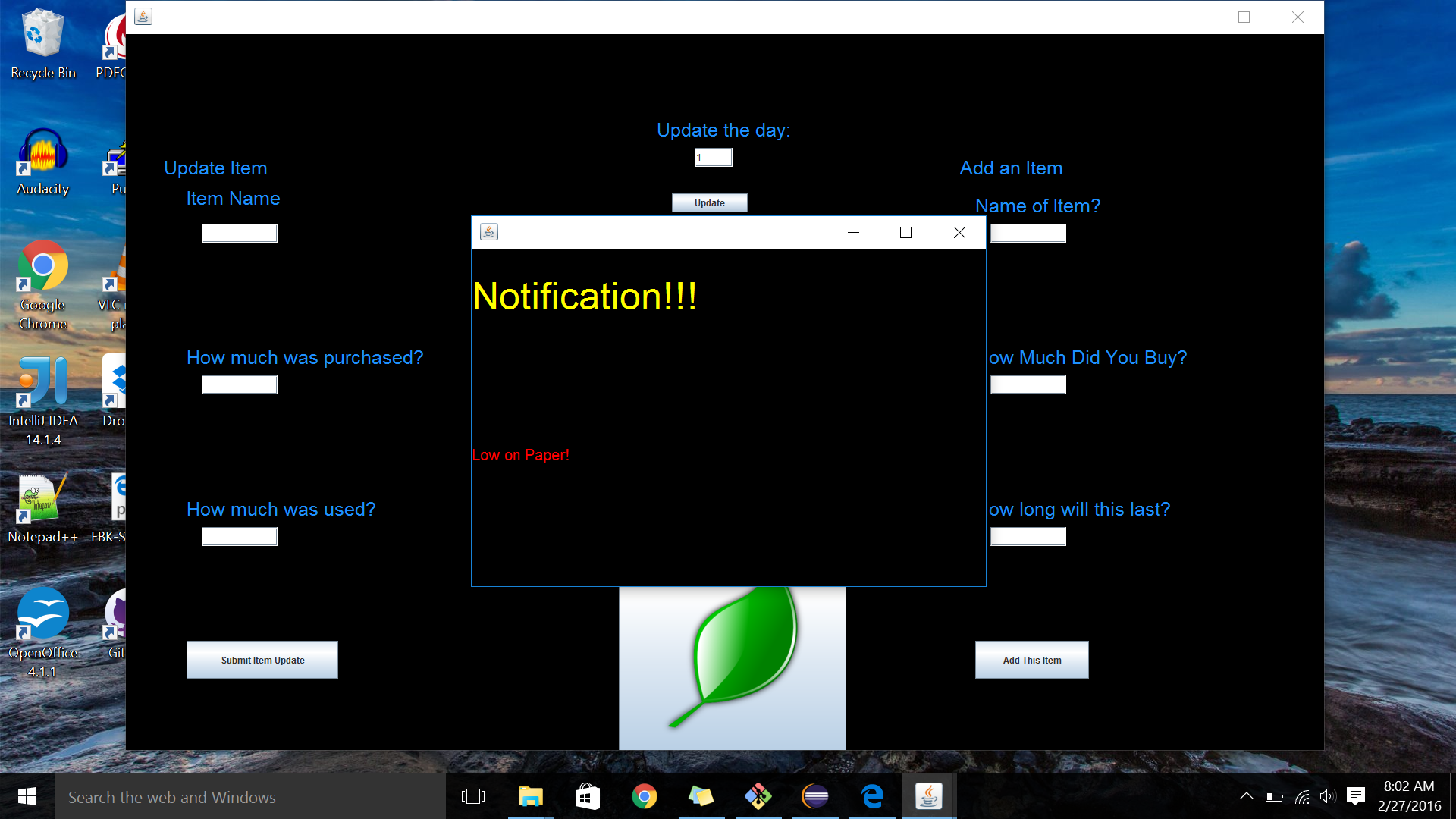
Task: Click the Name of Item text field
Action: [x=1028, y=233]
